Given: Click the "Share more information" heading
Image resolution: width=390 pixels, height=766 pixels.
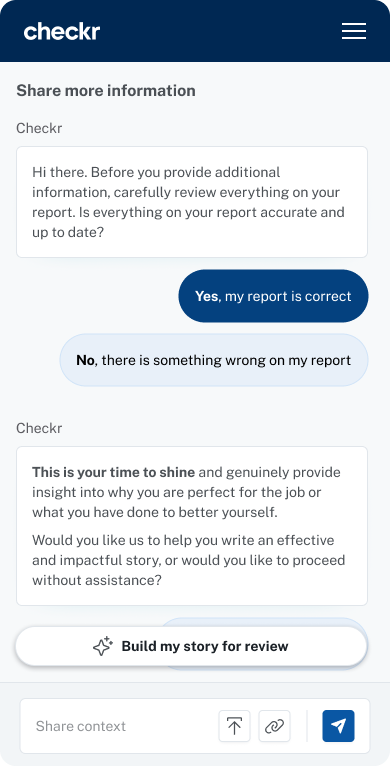Looking at the screenshot, I should click(x=106, y=90).
